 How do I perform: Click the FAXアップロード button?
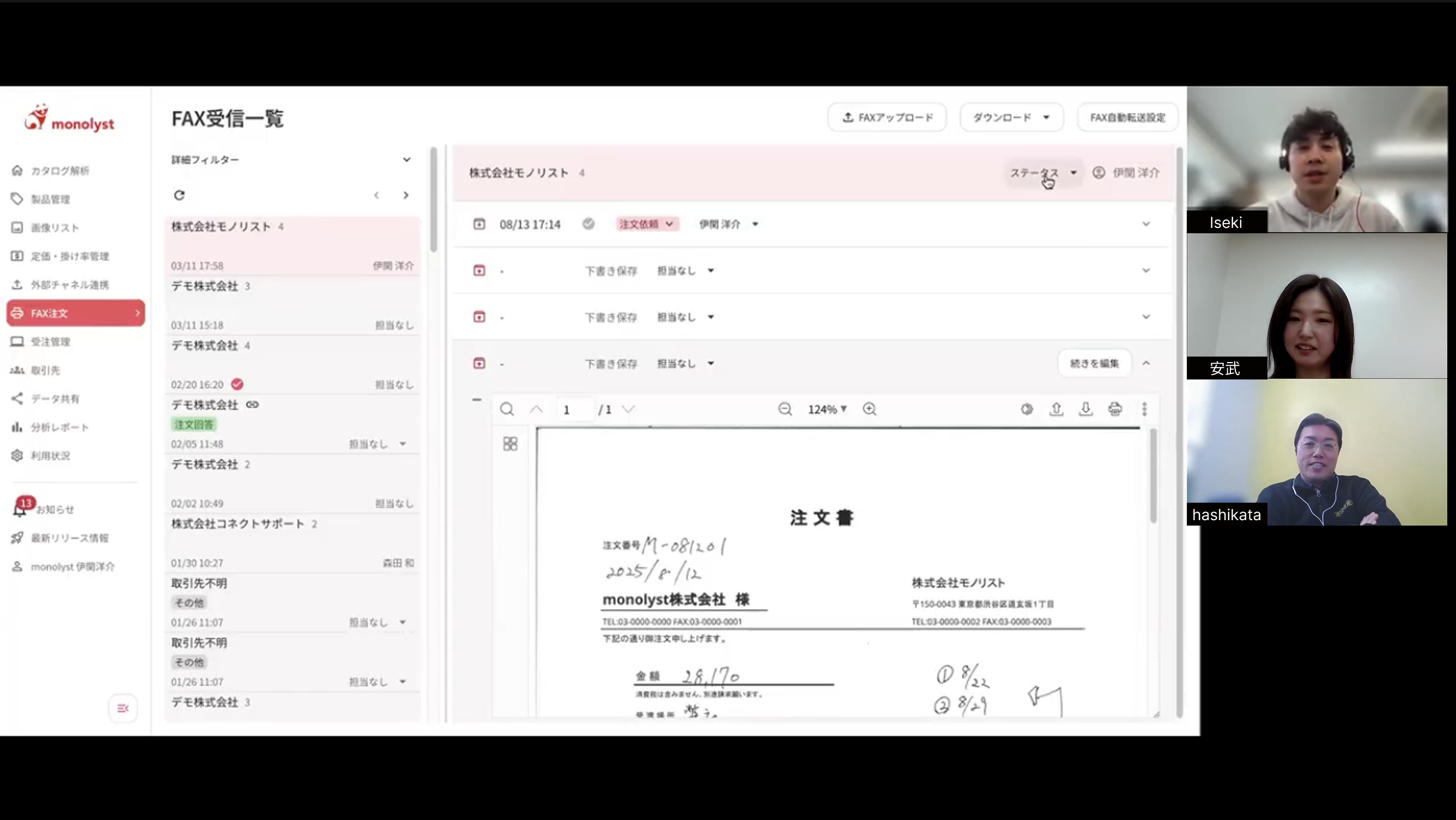click(x=887, y=118)
